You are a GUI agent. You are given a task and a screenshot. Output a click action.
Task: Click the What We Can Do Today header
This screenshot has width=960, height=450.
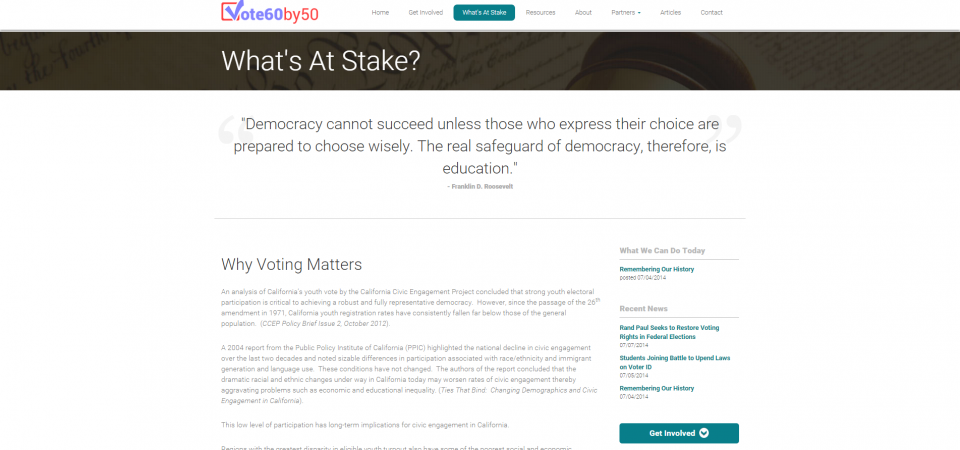pyautogui.click(x=662, y=250)
